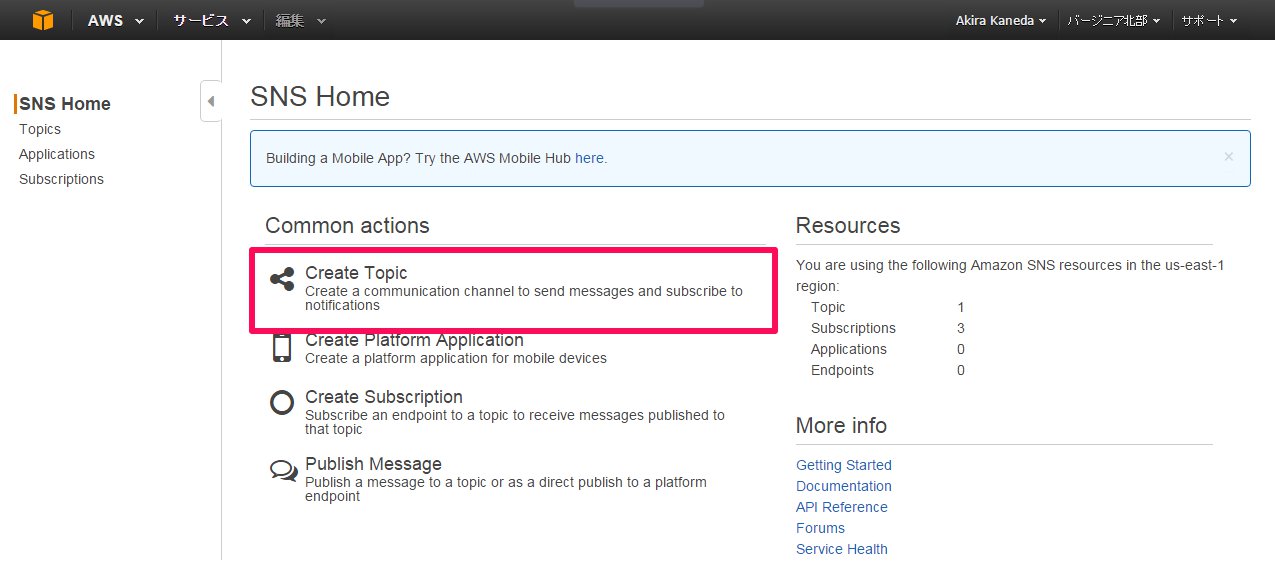This screenshot has width=1275, height=574.
Task: Expand the サービス services menu
Action: 211,20
